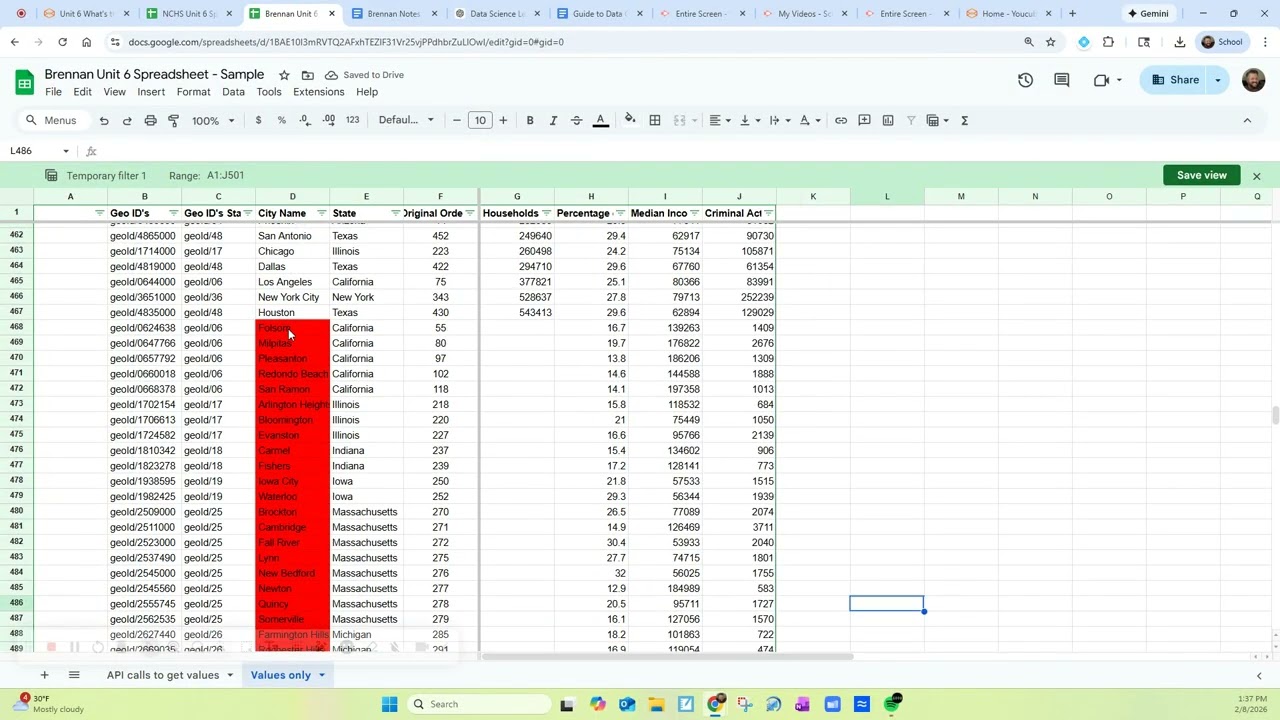1280x720 pixels.
Task: Decrease decimal places
Action: click(304, 120)
